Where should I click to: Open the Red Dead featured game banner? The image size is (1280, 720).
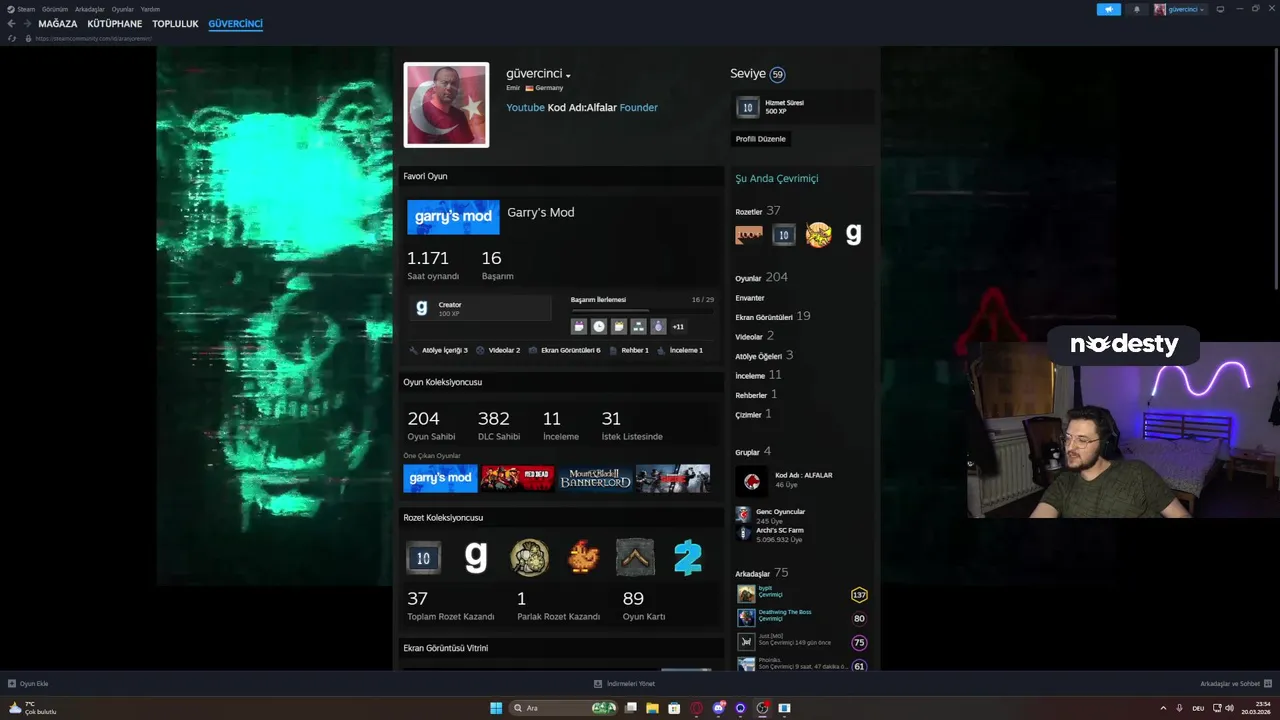[517, 478]
